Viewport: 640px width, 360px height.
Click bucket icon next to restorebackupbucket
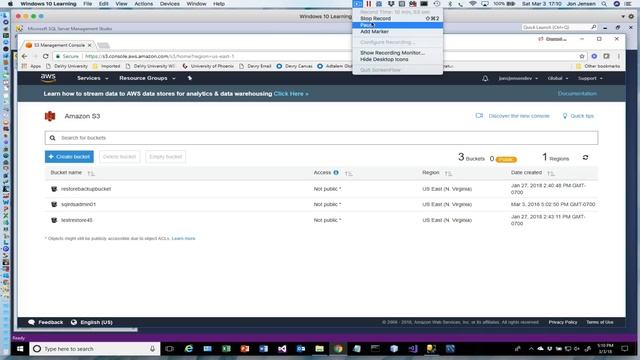(54, 189)
